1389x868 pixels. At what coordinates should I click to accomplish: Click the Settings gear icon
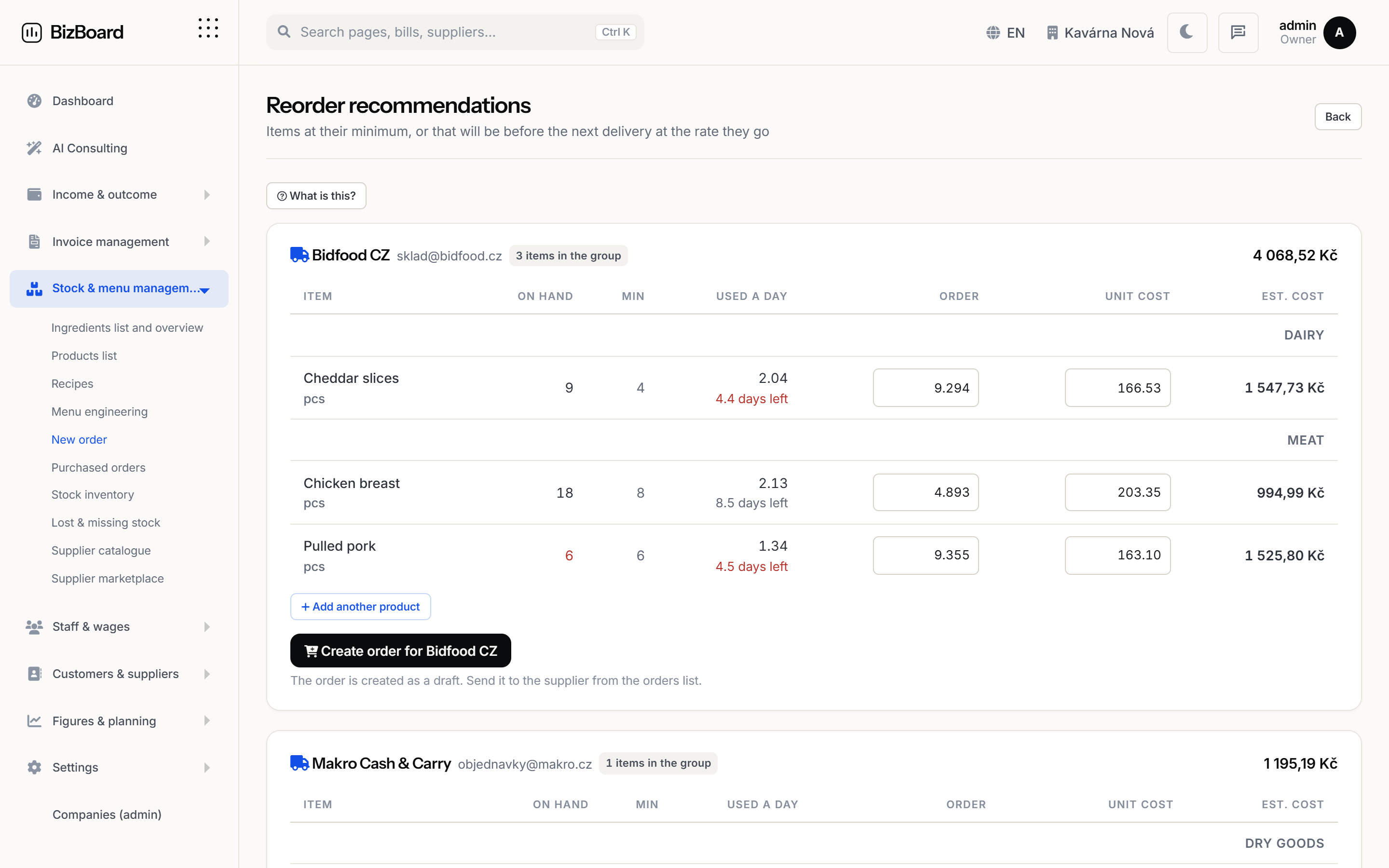(34, 768)
